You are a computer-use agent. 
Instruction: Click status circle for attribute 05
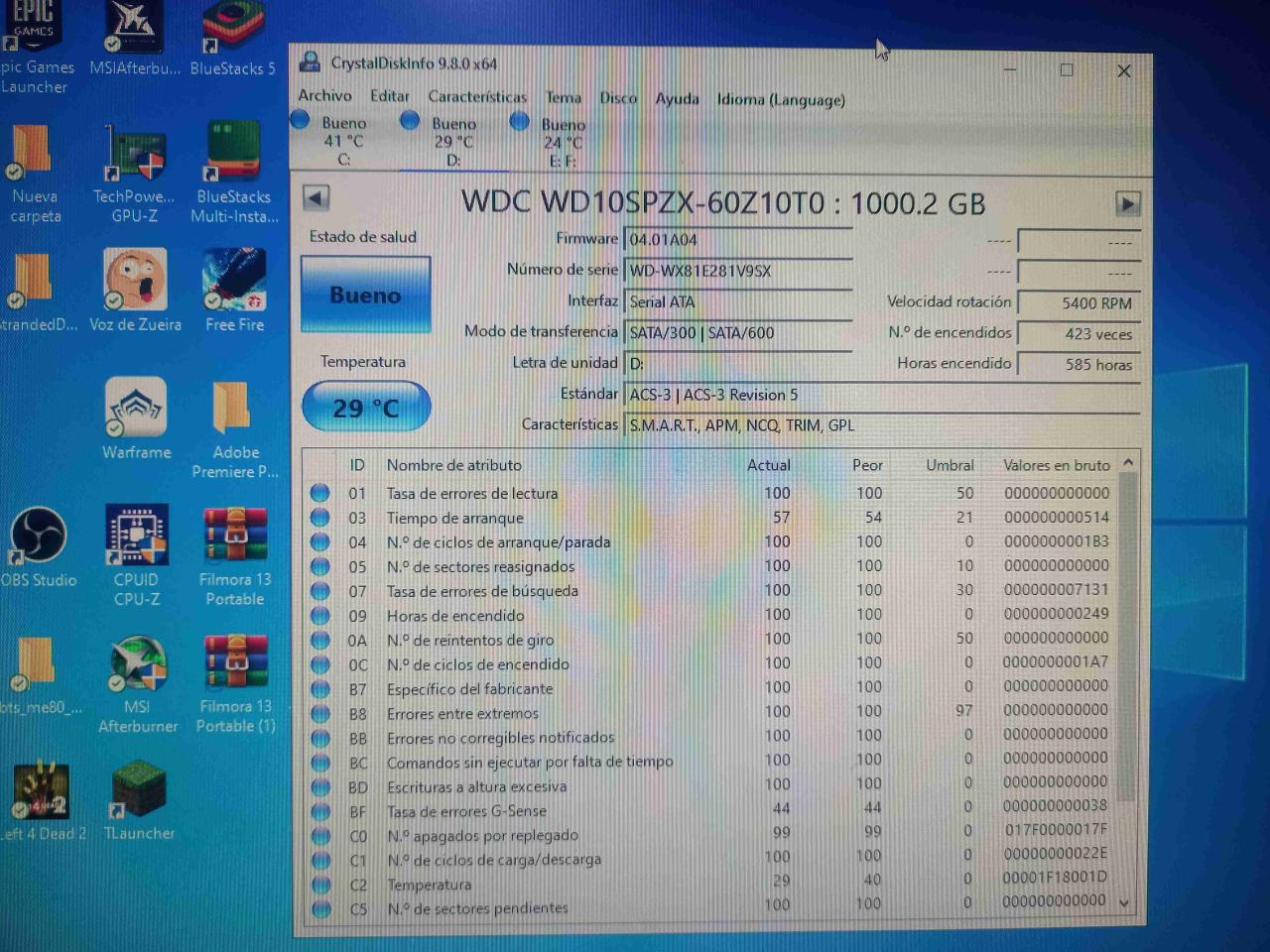(319, 566)
